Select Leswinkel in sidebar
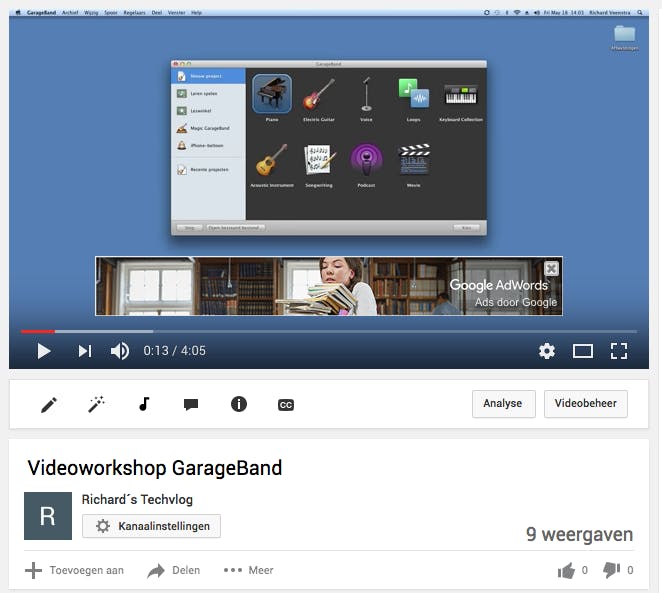This screenshot has height=593, width=662. [208, 111]
